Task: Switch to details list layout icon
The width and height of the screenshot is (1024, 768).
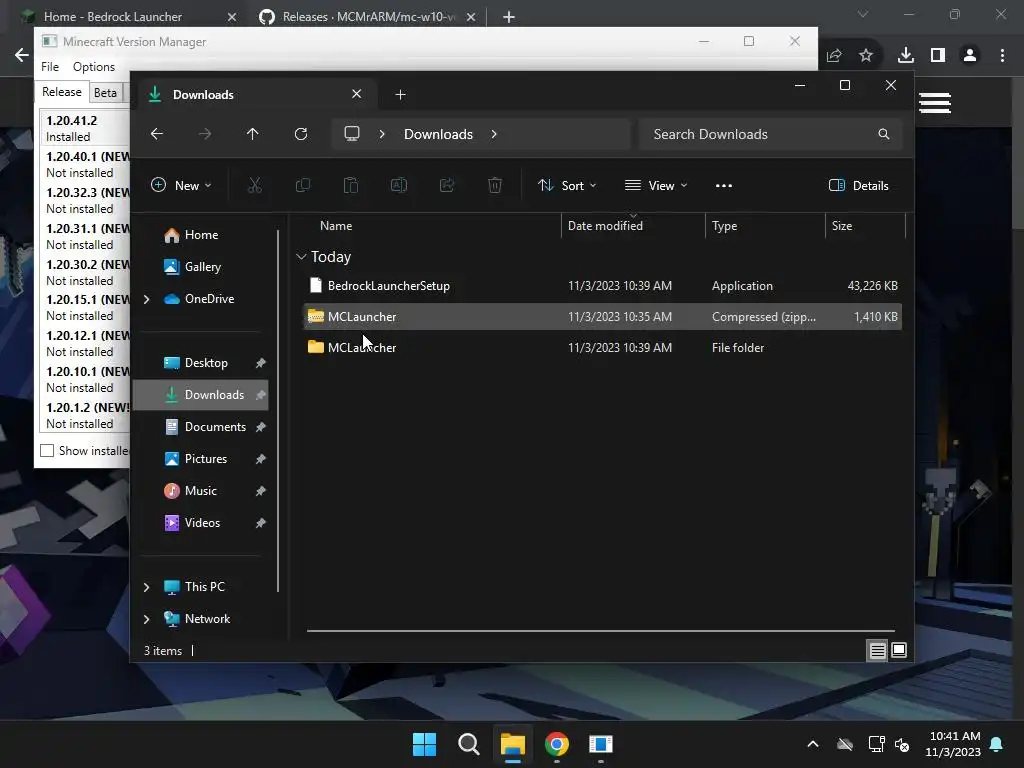Action: [x=877, y=650]
